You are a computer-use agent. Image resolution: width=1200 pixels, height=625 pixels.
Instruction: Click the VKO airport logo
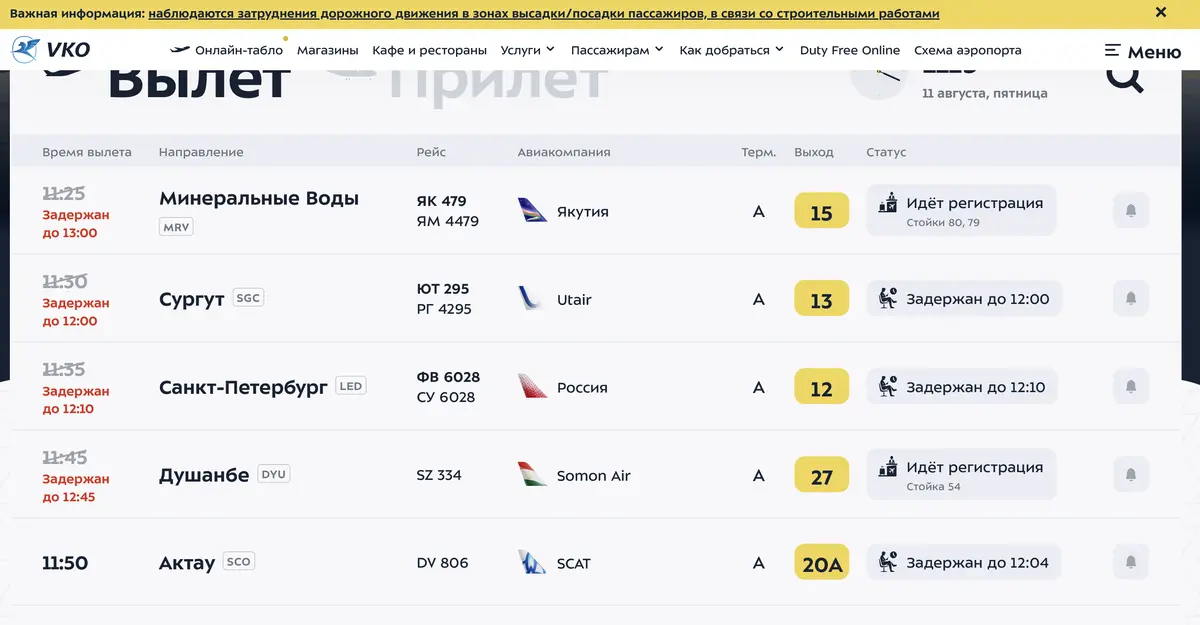point(51,50)
